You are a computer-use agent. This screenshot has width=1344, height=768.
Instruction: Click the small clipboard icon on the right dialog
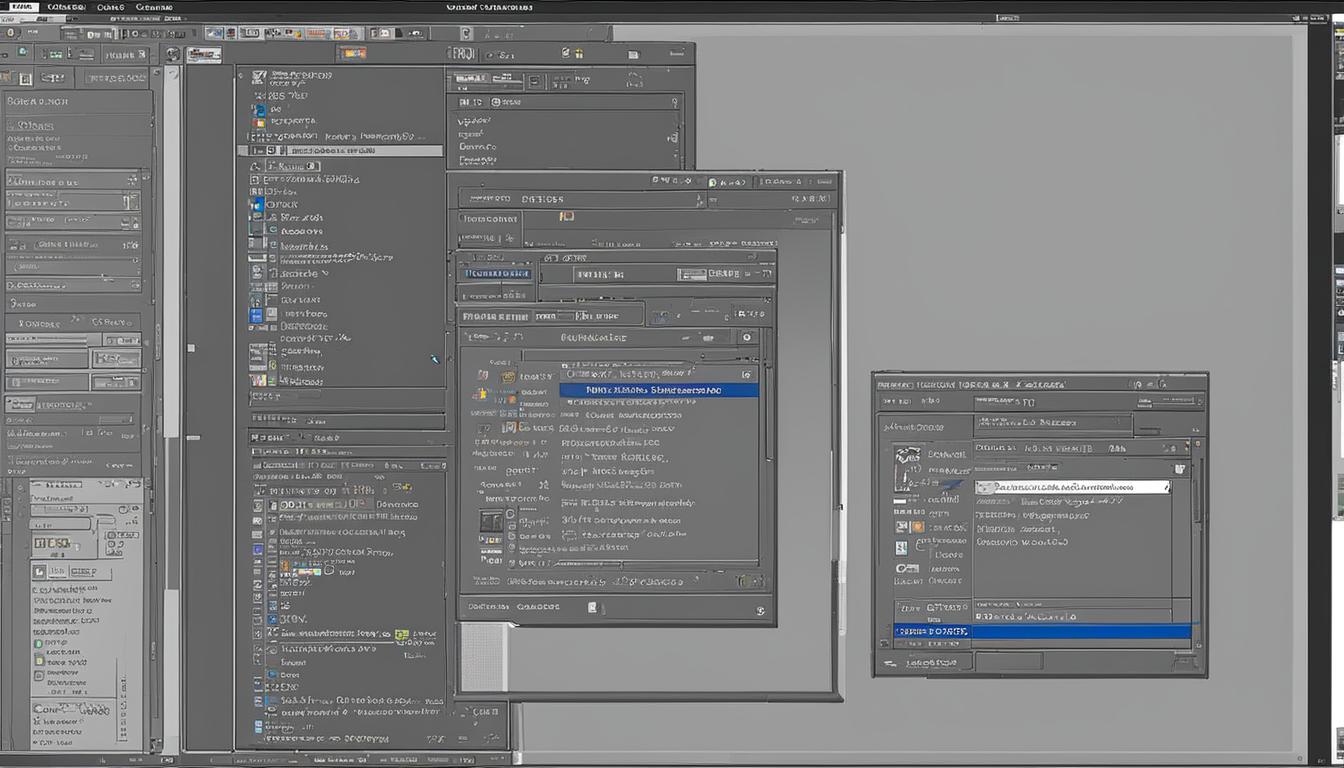coord(1180,467)
